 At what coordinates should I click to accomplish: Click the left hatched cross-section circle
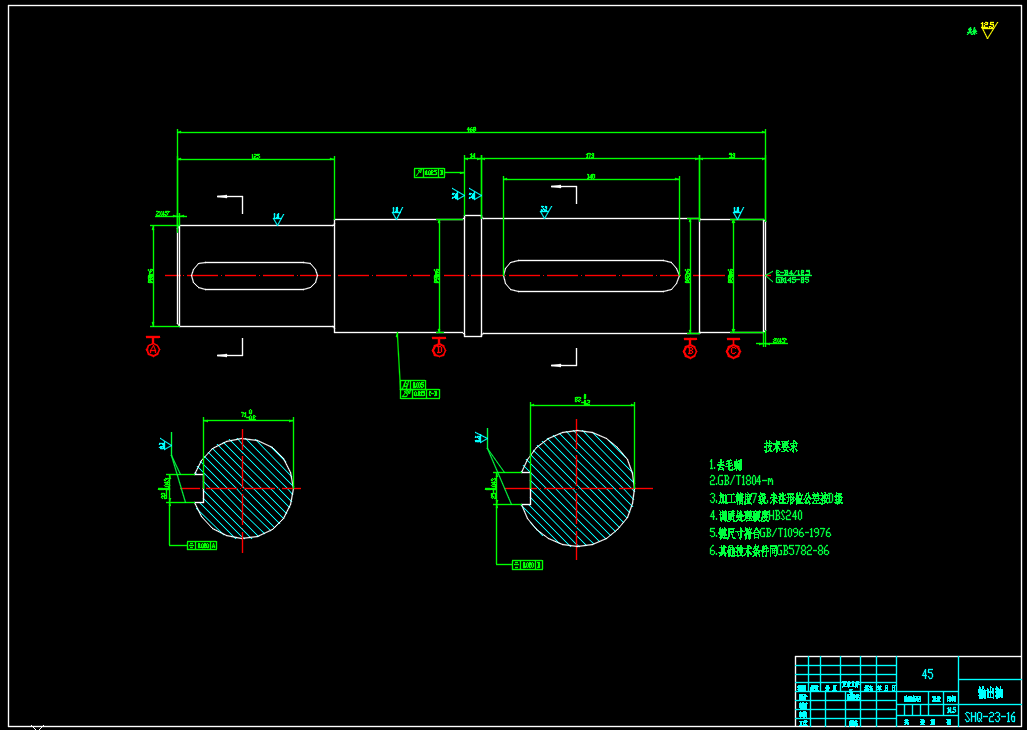coord(245,488)
